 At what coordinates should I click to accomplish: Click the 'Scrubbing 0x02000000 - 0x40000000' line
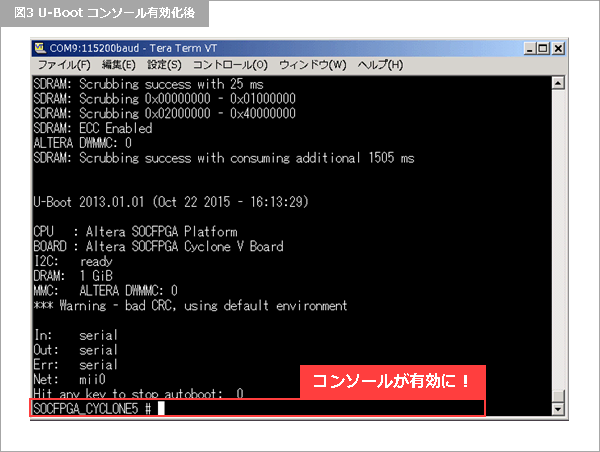pyautogui.click(x=164, y=113)
